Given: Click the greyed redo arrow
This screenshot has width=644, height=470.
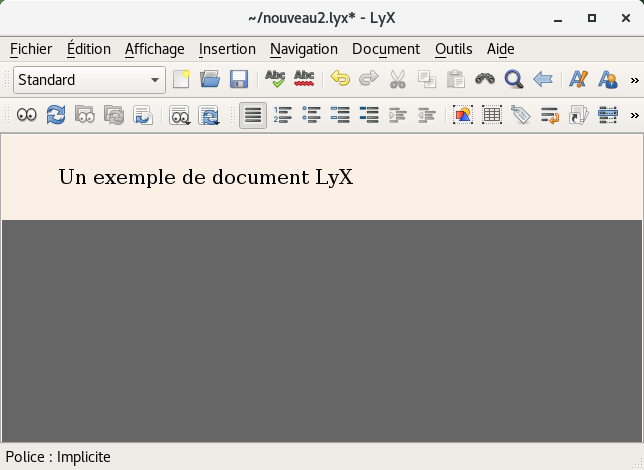Looking at the screenshot, I should pyautogui.click(x=369, y=79).
